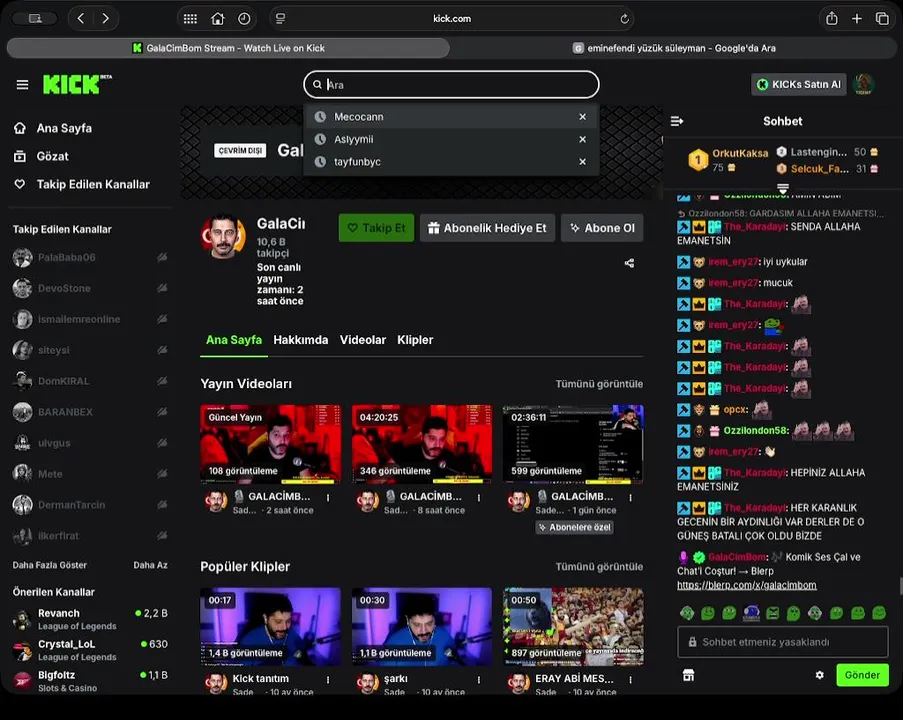Open options for Kick tanıtım clip
Image resolution: width=903 pixels, height=720 pixels.
328,680
